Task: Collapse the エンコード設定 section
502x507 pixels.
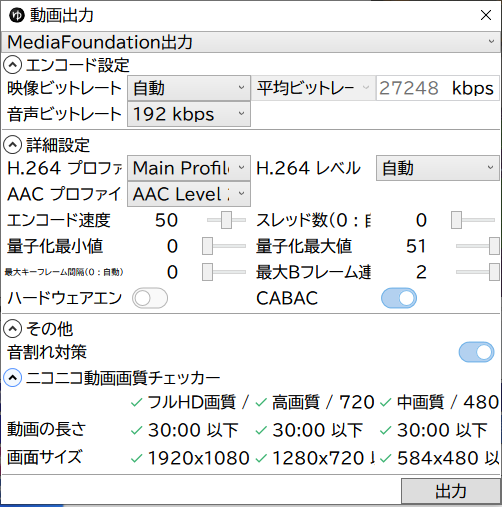Action: point(13,65)
